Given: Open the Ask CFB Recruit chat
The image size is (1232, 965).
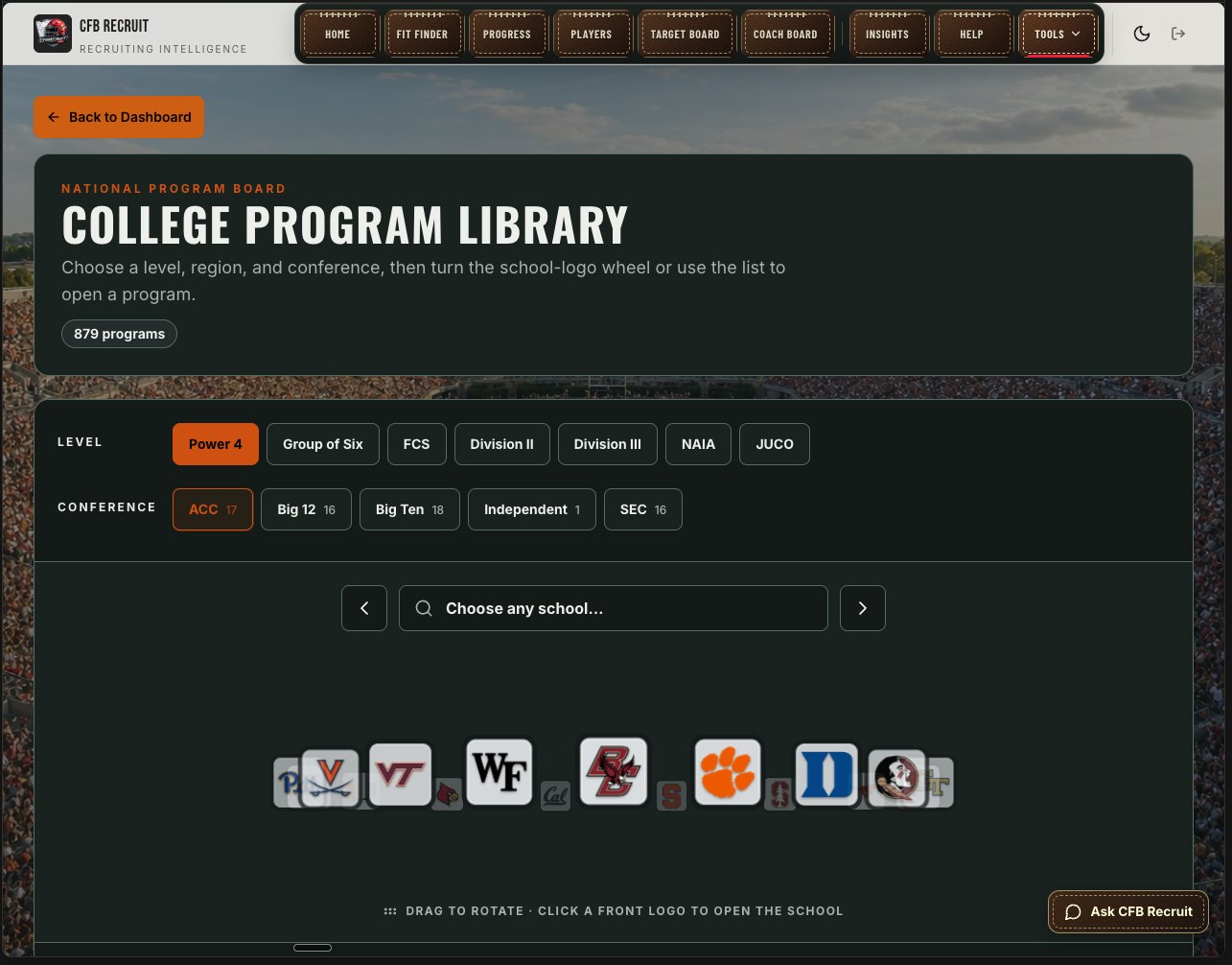Looking at the screenshot, I should [1128, 911].
